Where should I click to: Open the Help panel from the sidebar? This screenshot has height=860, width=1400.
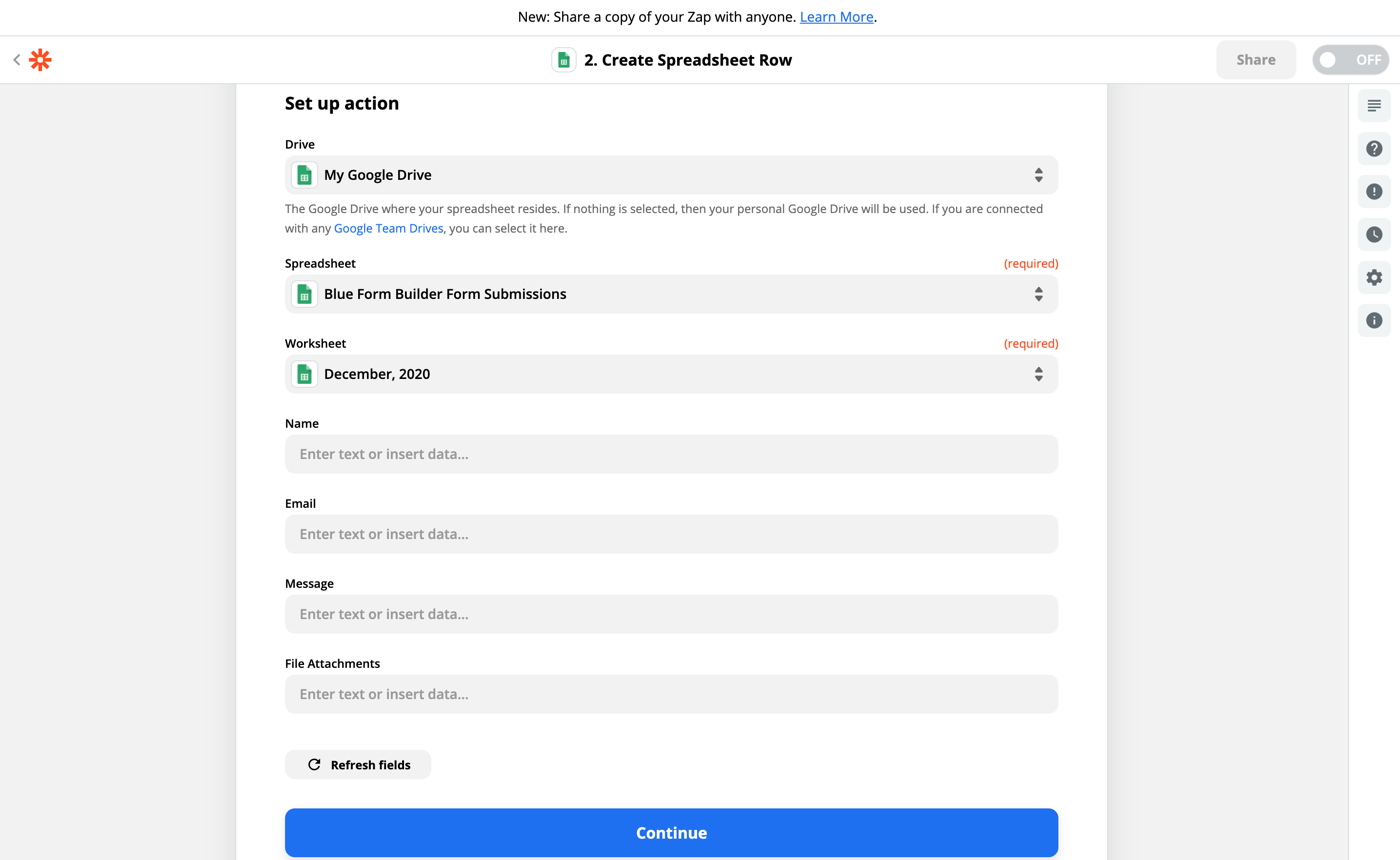(1373, 148)
